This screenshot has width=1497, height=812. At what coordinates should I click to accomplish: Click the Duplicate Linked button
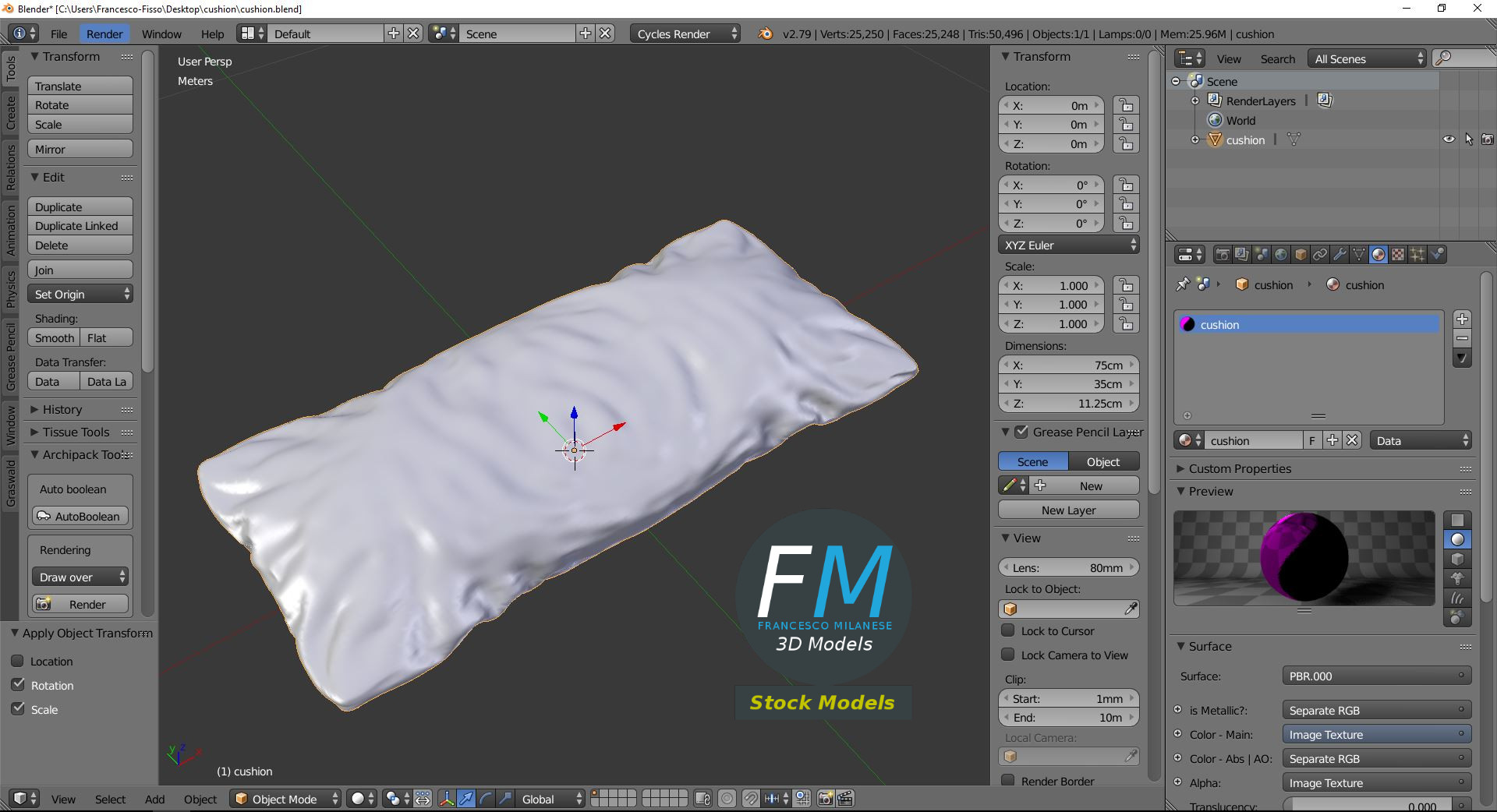80,225
